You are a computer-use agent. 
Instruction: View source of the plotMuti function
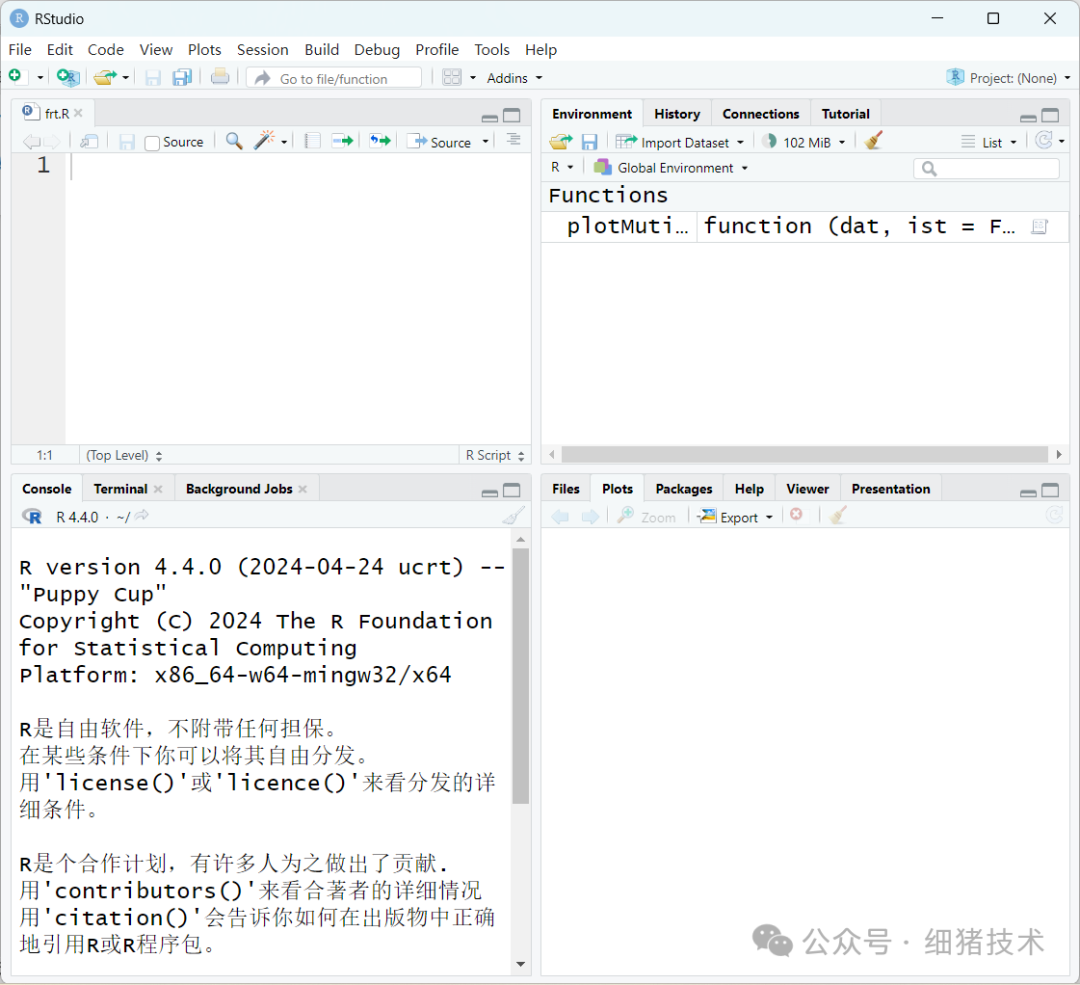[1039, 227]
